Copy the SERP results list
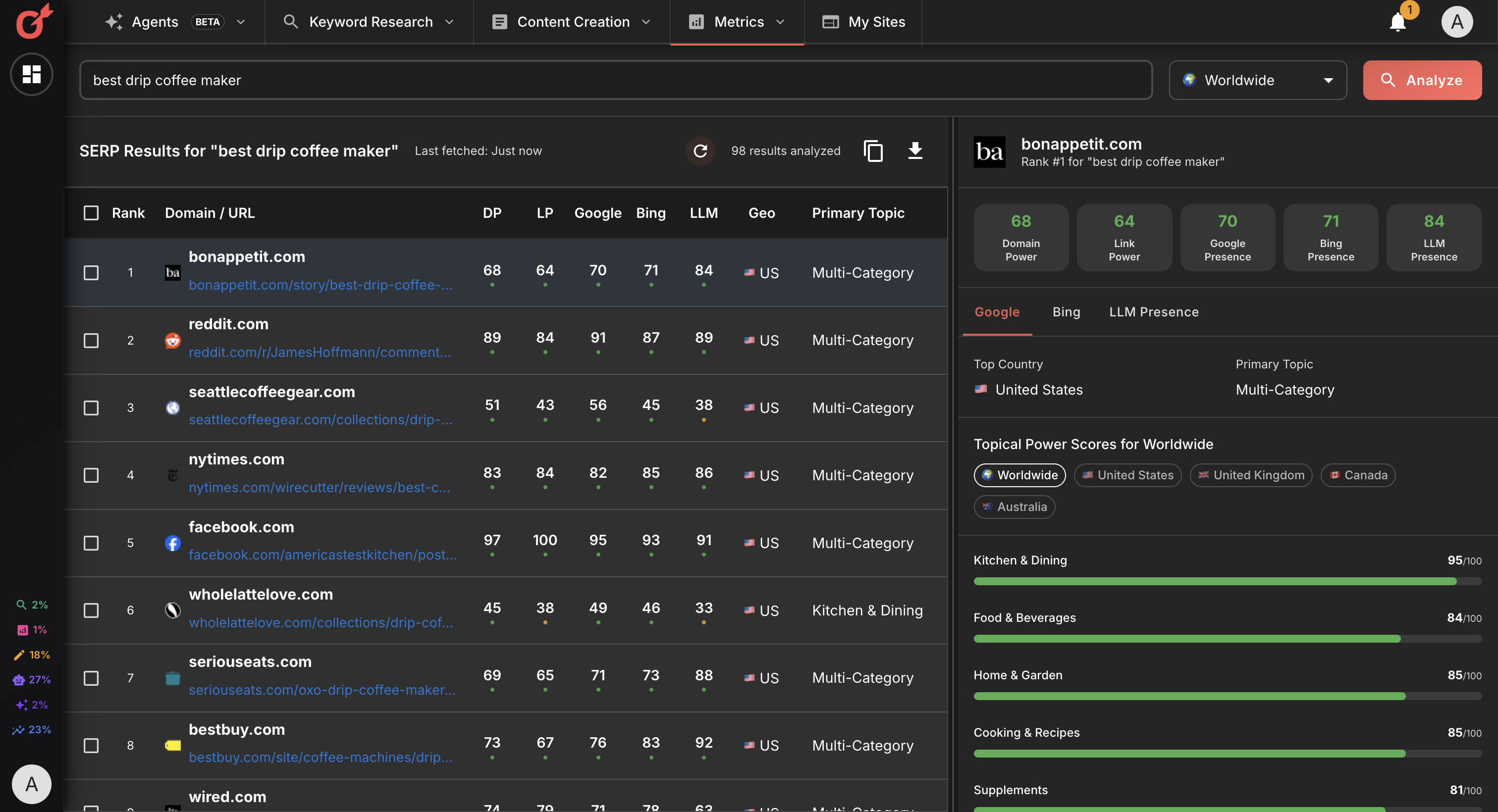 [873, 151]
